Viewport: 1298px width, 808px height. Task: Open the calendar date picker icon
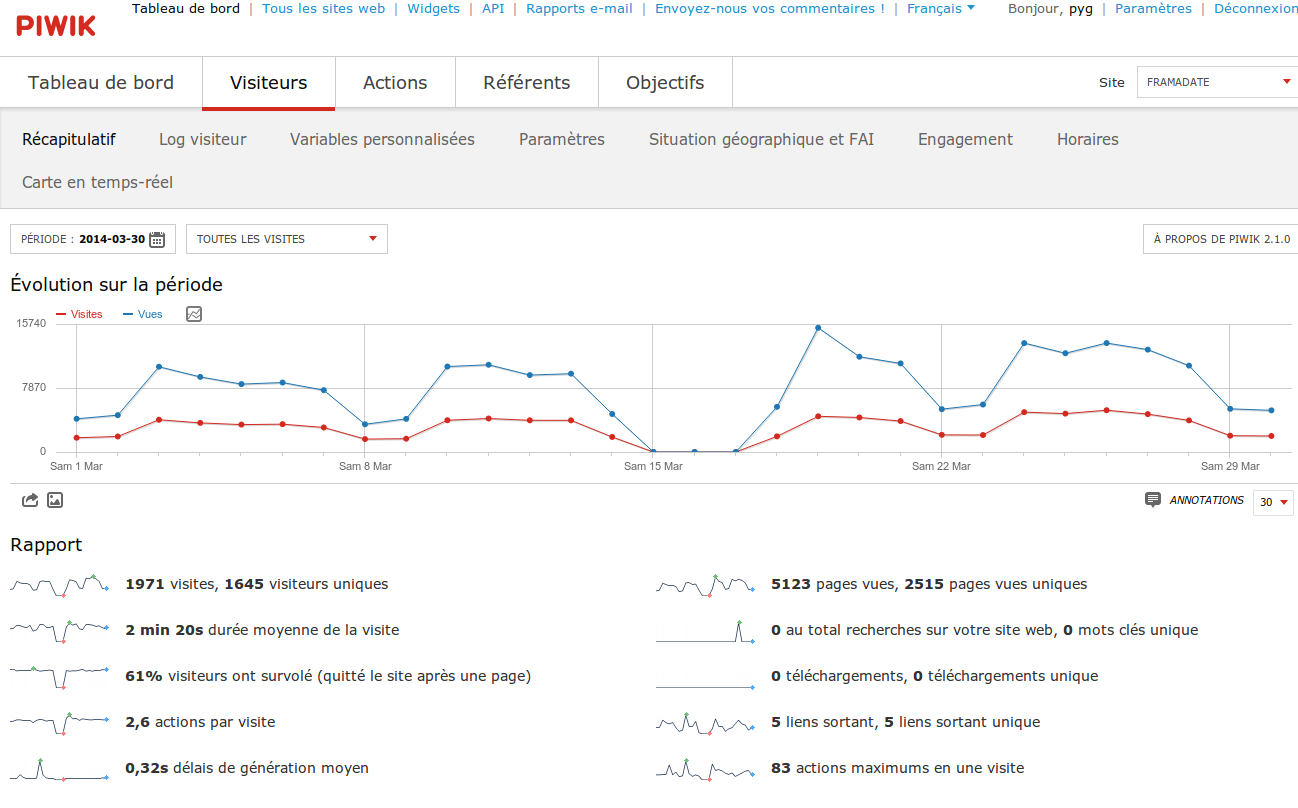click(x=157, y=239)
